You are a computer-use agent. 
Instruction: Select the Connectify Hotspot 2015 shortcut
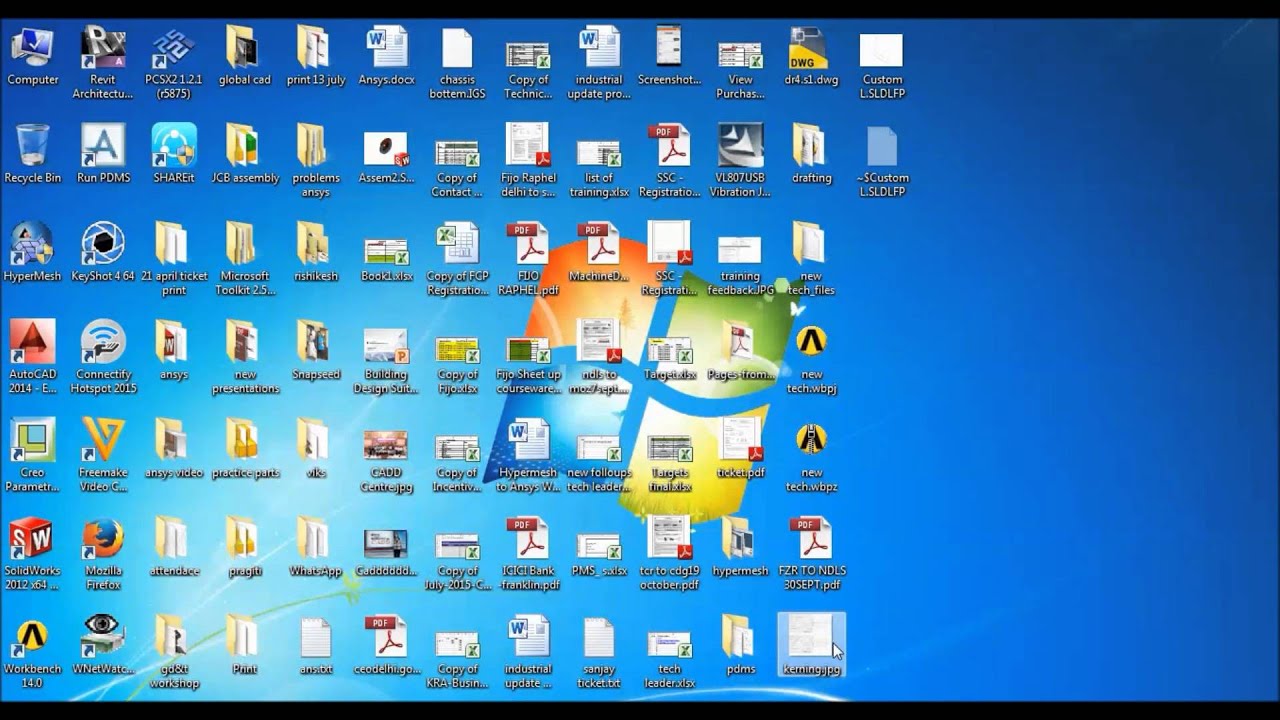coord(103,357)
